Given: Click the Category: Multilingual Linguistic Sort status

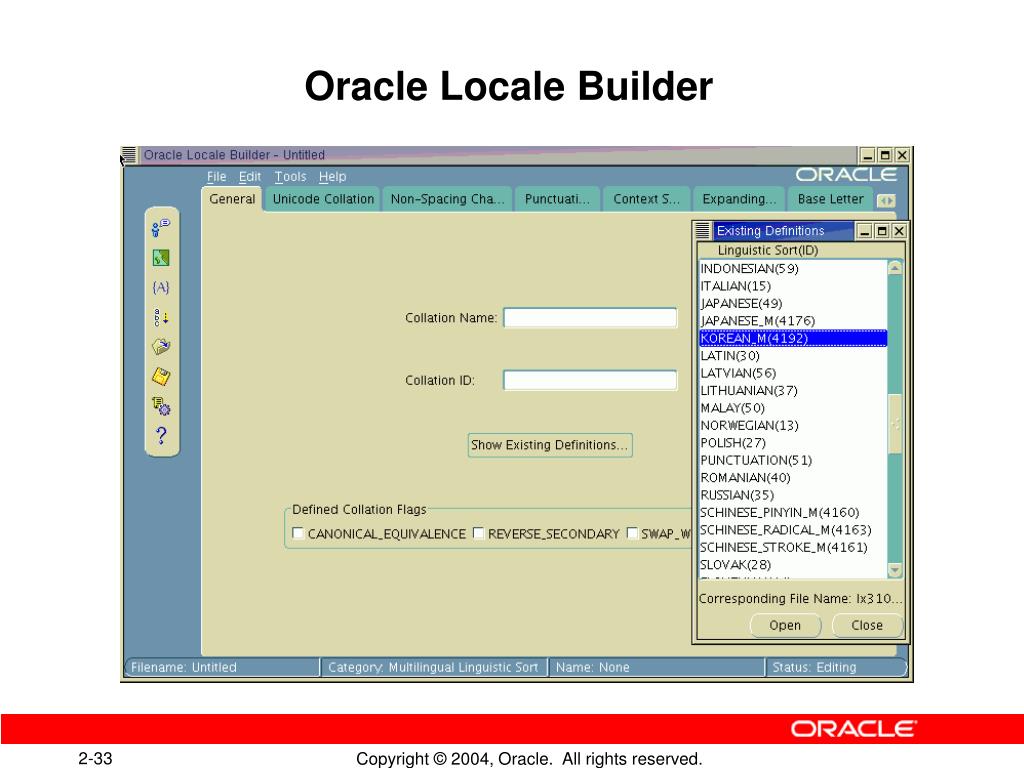Looking at the screenshot, I should (x=433, y=667).
